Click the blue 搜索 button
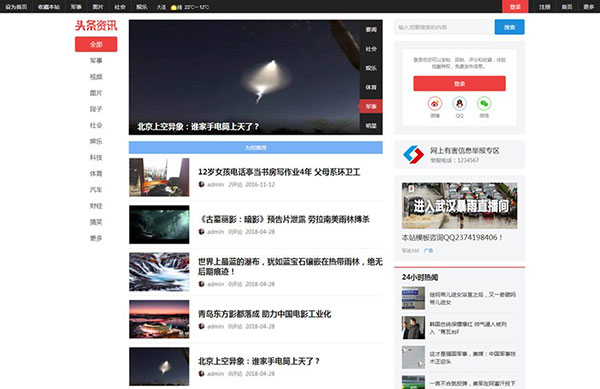The height and width of the screenshot is (389, 600). pyautogui.click(x=509, y=27)
